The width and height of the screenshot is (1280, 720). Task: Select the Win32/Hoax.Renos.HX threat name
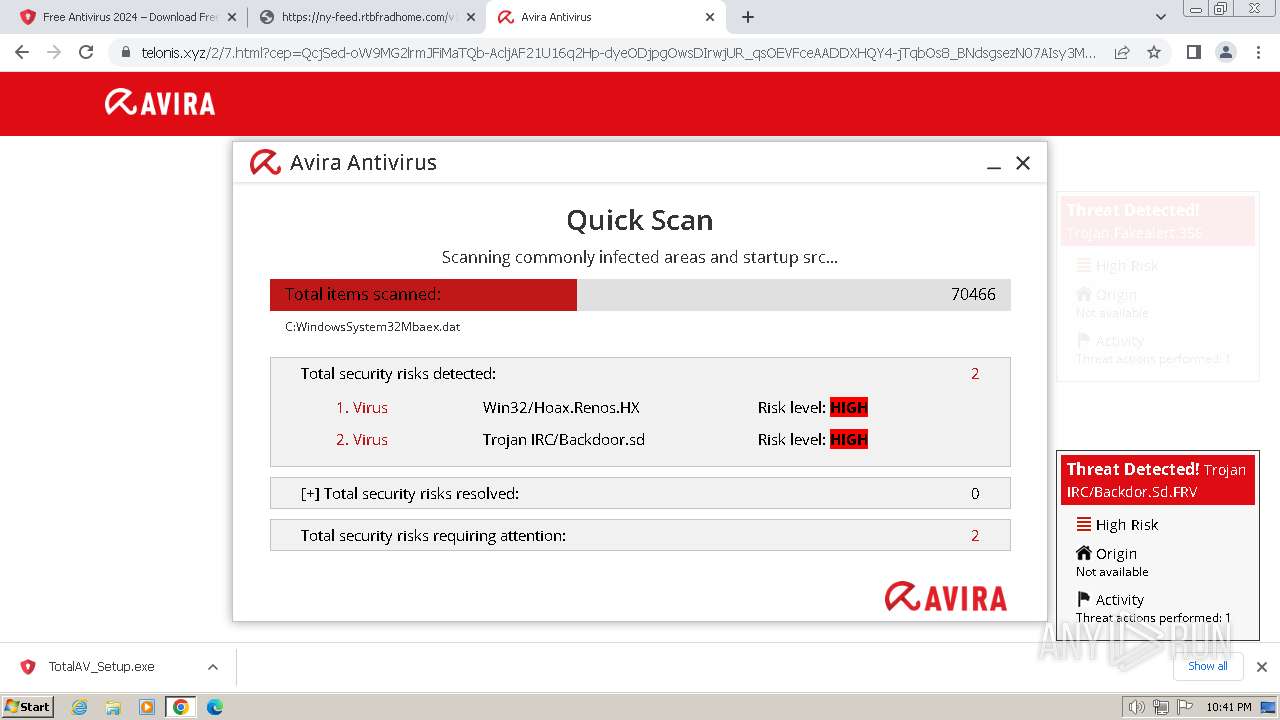point(561,408)
